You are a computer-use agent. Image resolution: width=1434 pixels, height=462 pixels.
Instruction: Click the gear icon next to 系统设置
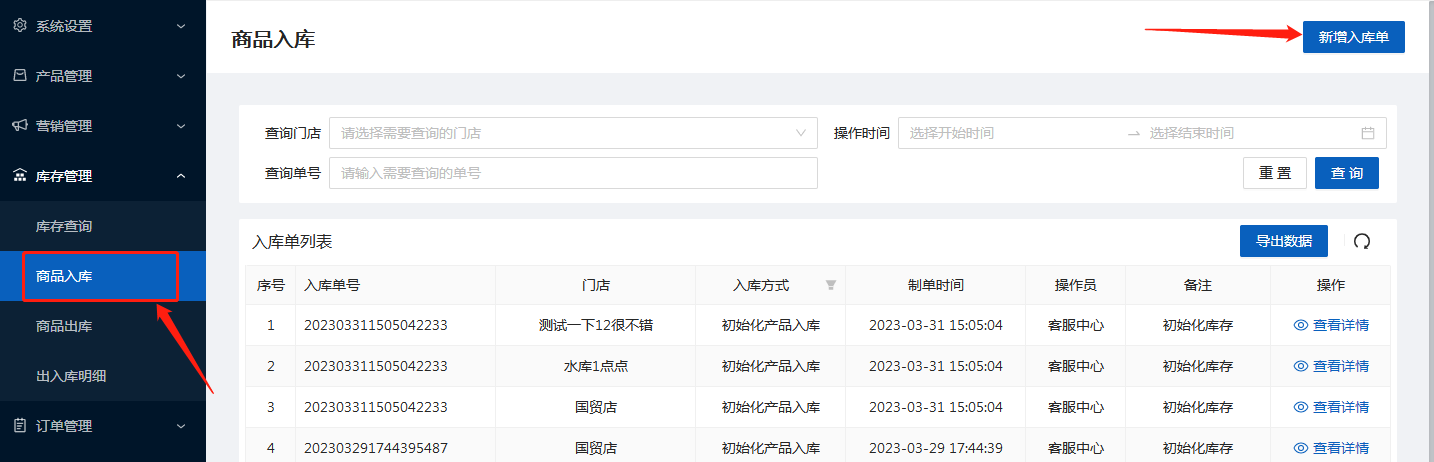[x=19, y=26]
